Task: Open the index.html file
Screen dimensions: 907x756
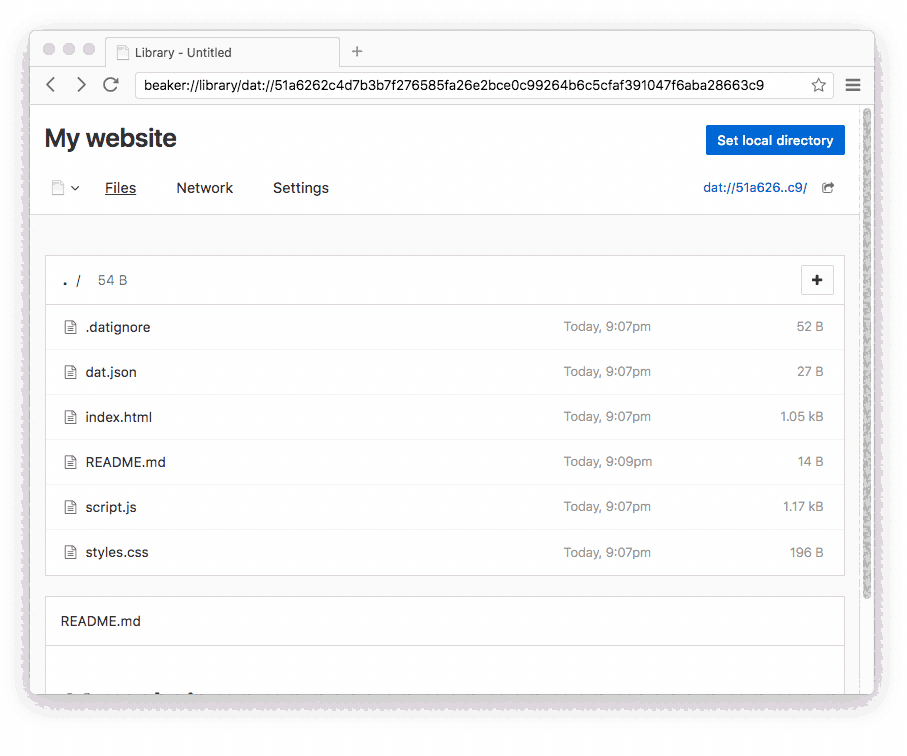Action: click(119, 417)
